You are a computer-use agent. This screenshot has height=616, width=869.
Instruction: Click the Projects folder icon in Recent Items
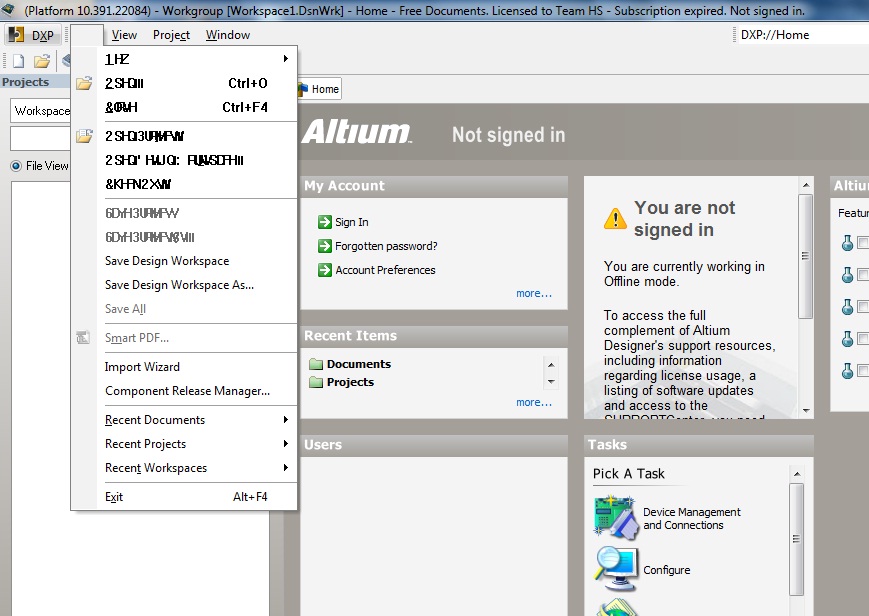coord(316,382)
